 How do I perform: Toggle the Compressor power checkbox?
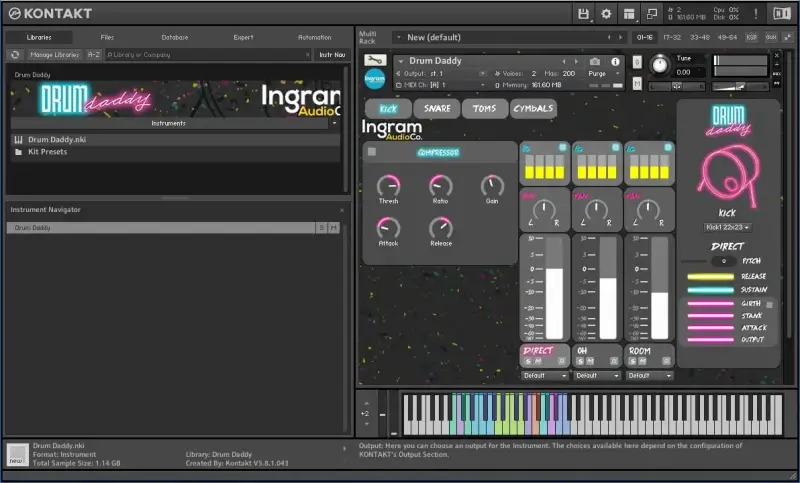pyautogui.click(x=372, y=151)
